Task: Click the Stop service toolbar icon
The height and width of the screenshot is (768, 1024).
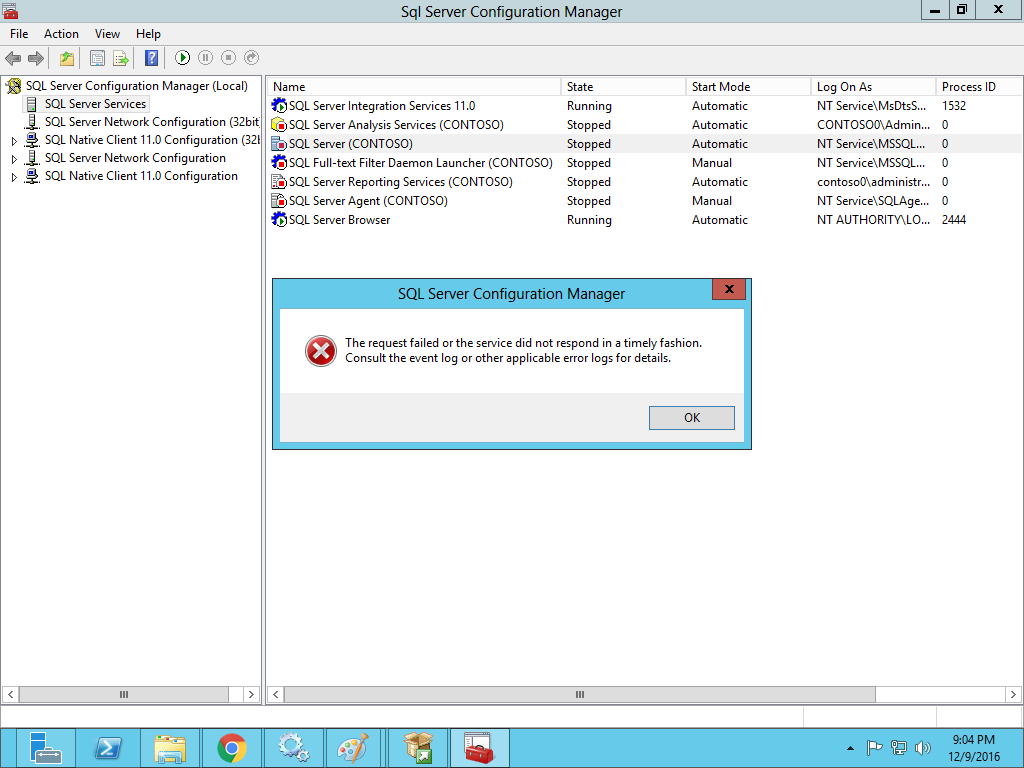Action: (x=229, y=58)
